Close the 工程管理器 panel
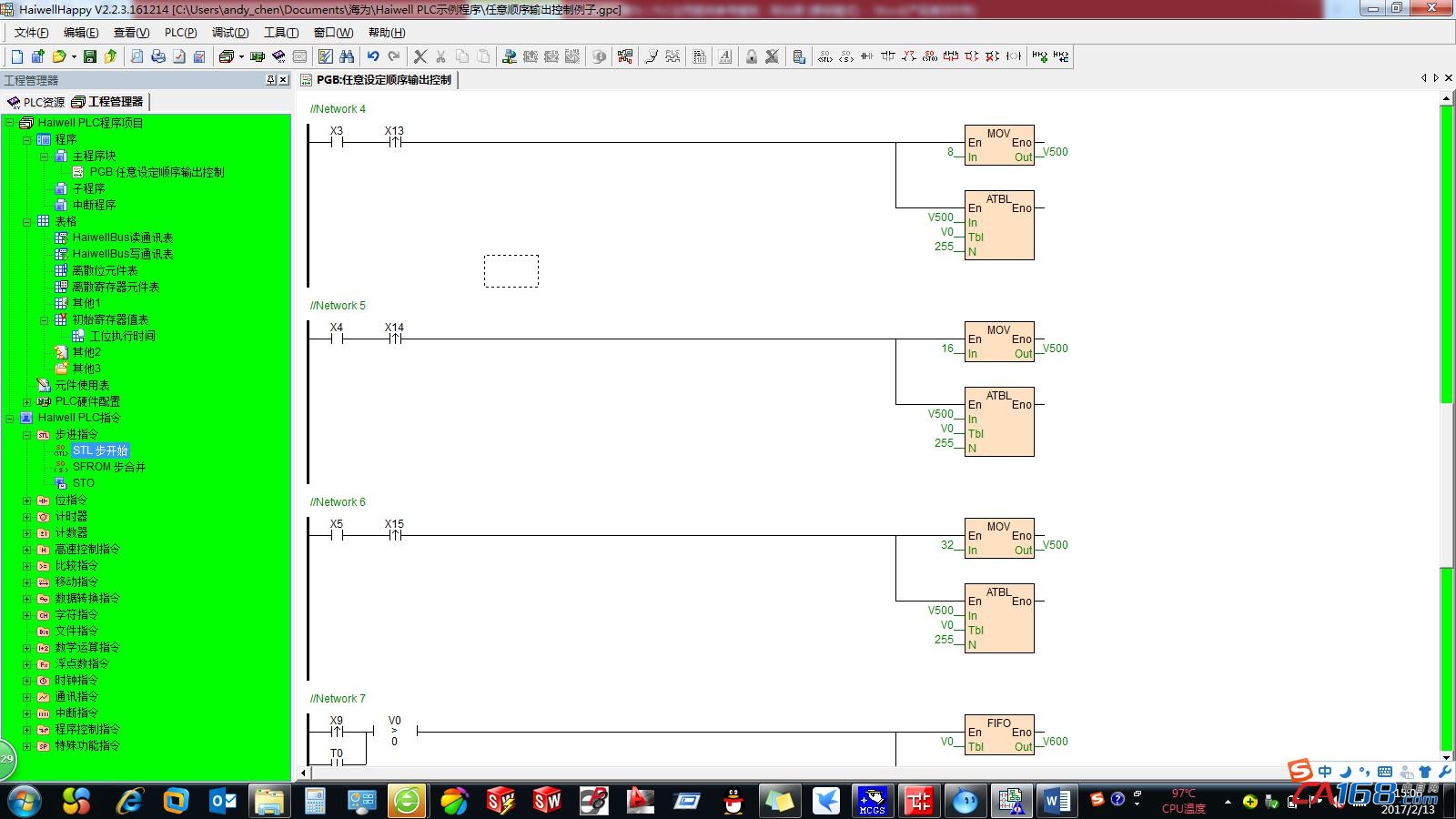1456x819 pixels. 283,80
